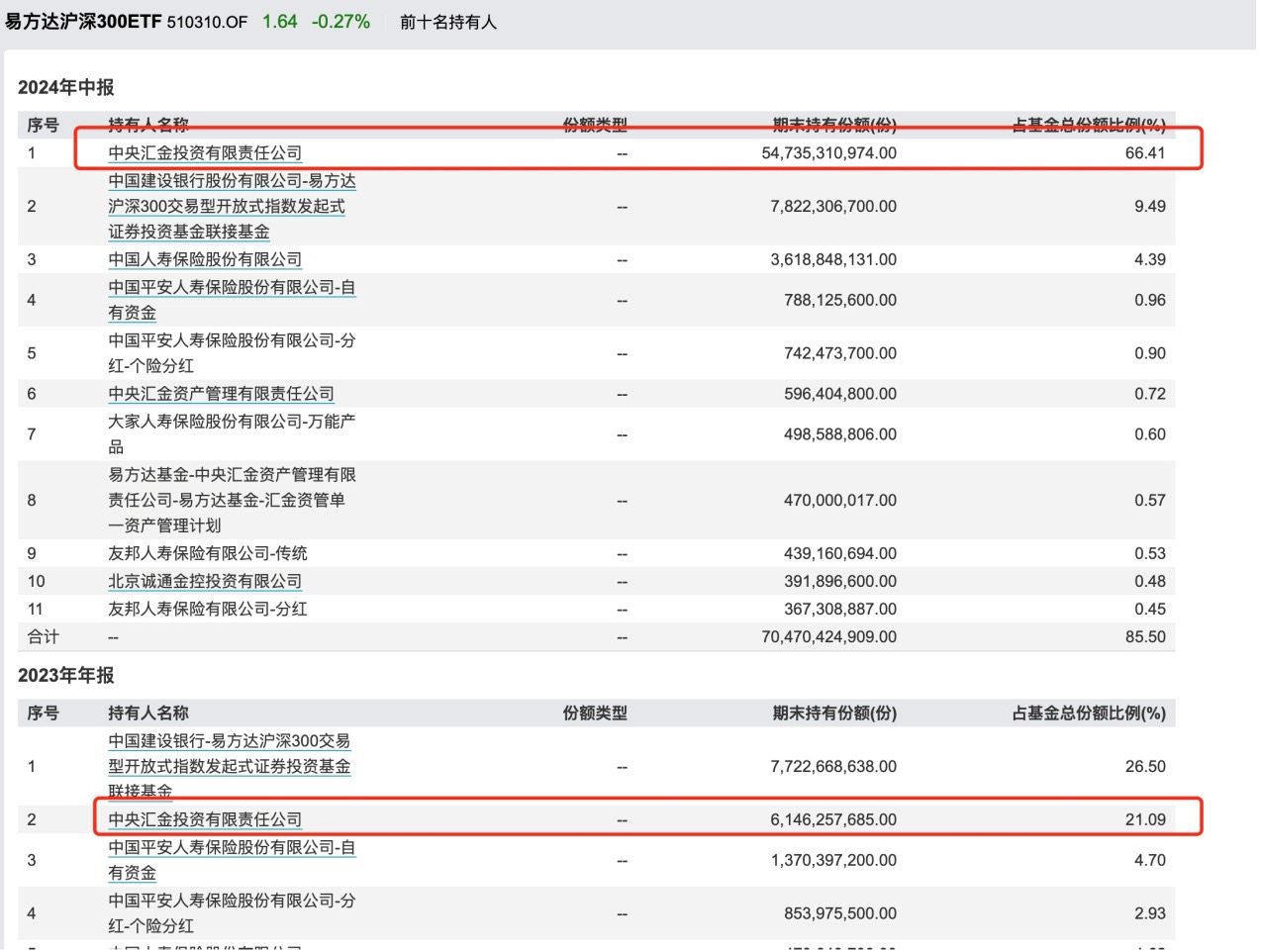The height and width of the screenshot is (952, 1261).
Task: Select ratio value 4.70
Action: [x=1150, y=861]
